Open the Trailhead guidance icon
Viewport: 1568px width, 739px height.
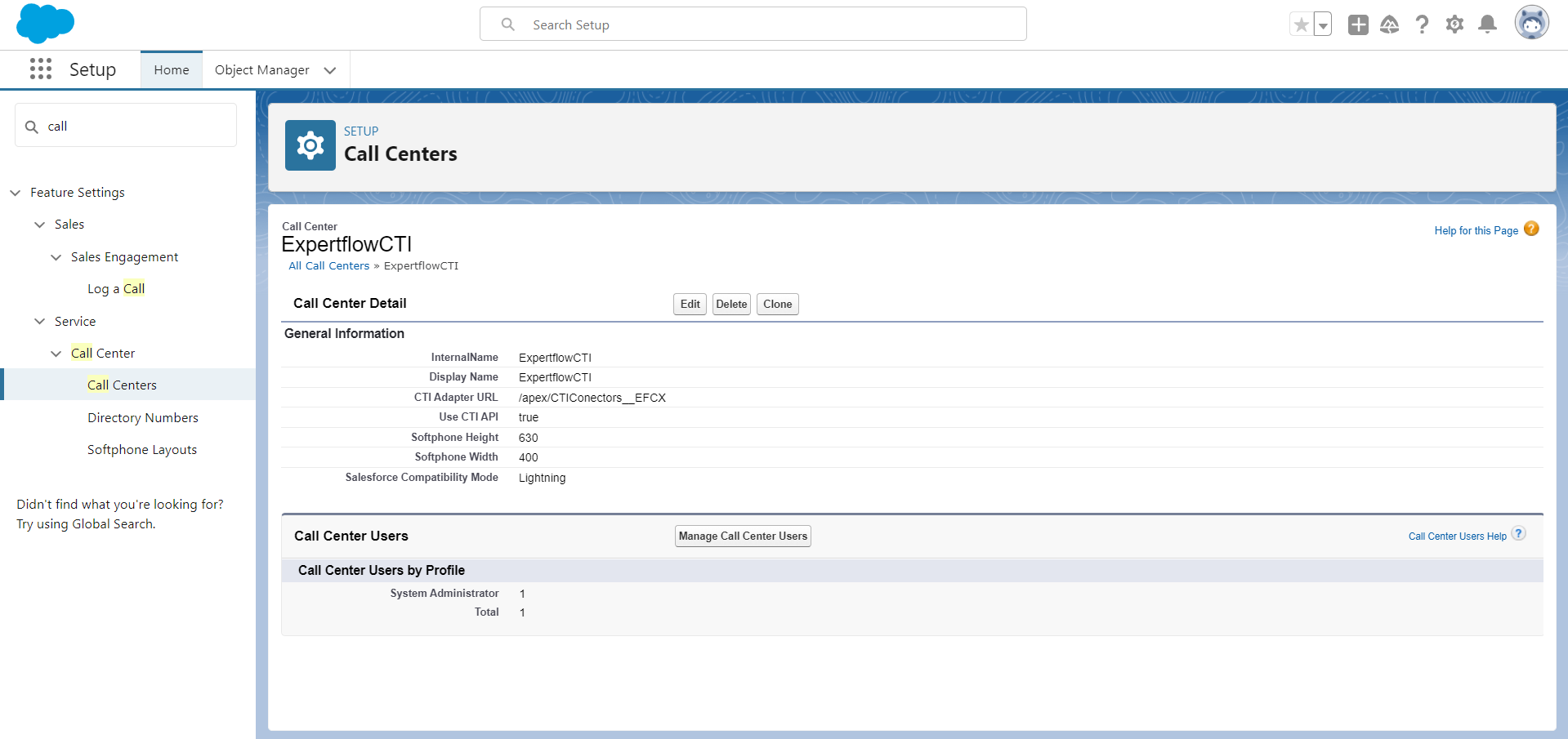point(1390,24)
